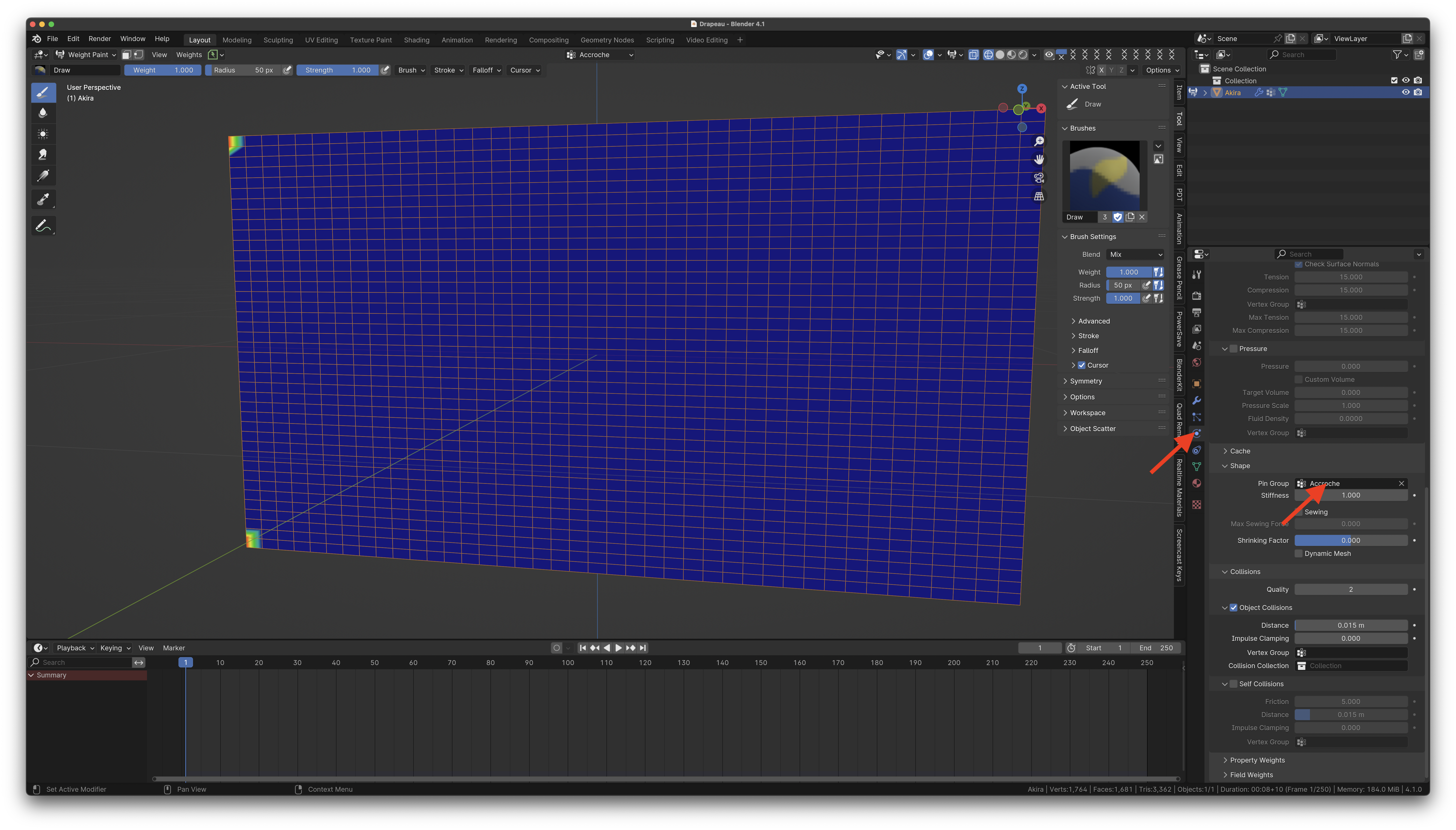1456x830 pixels.
Task: Open the Particles properties tab
Action: pos(1197,417)
